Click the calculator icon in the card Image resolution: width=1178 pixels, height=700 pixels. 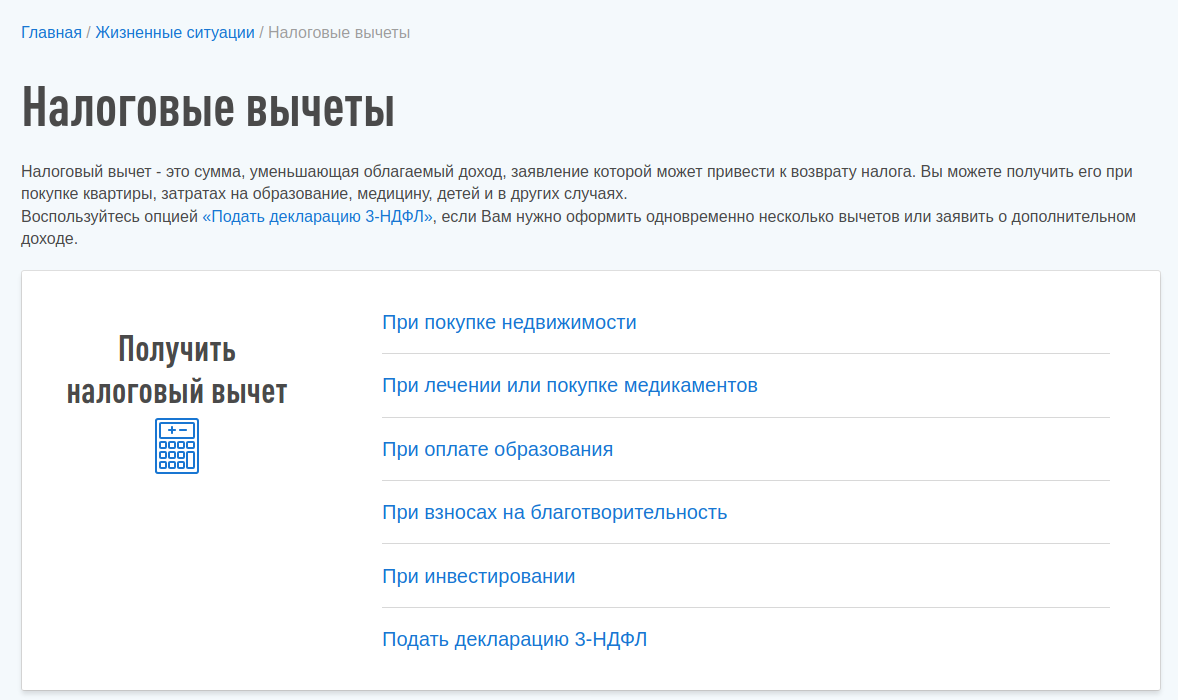coord(177,446)
